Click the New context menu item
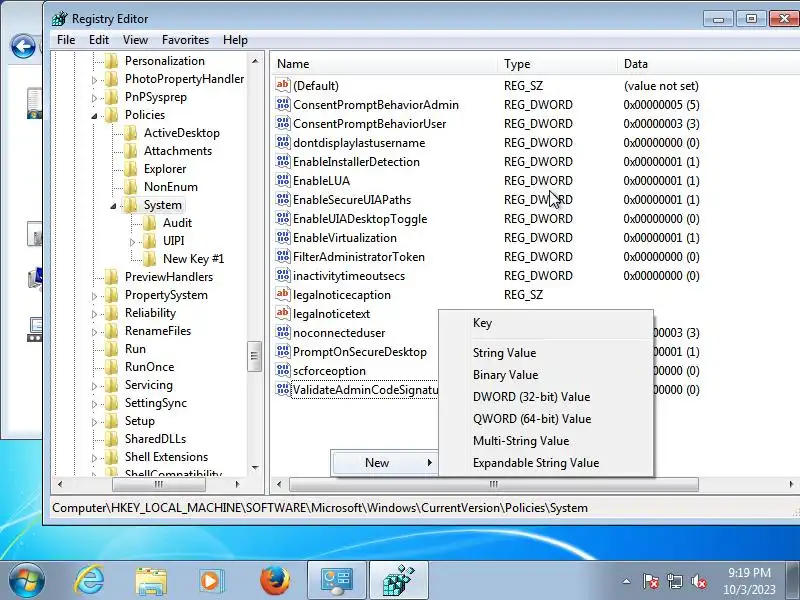The width and height of the screenshot is (800, 600). point(385,463)
